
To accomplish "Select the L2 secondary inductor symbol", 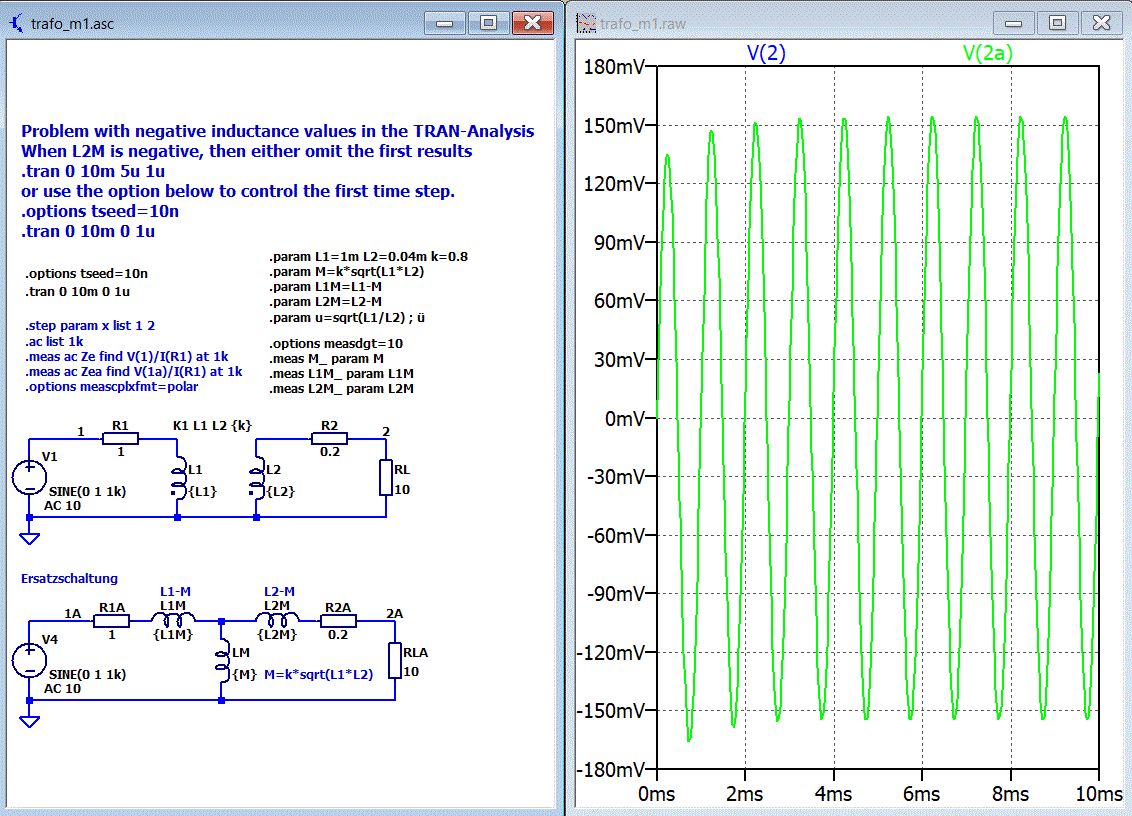I will click(x=258, y=479).
